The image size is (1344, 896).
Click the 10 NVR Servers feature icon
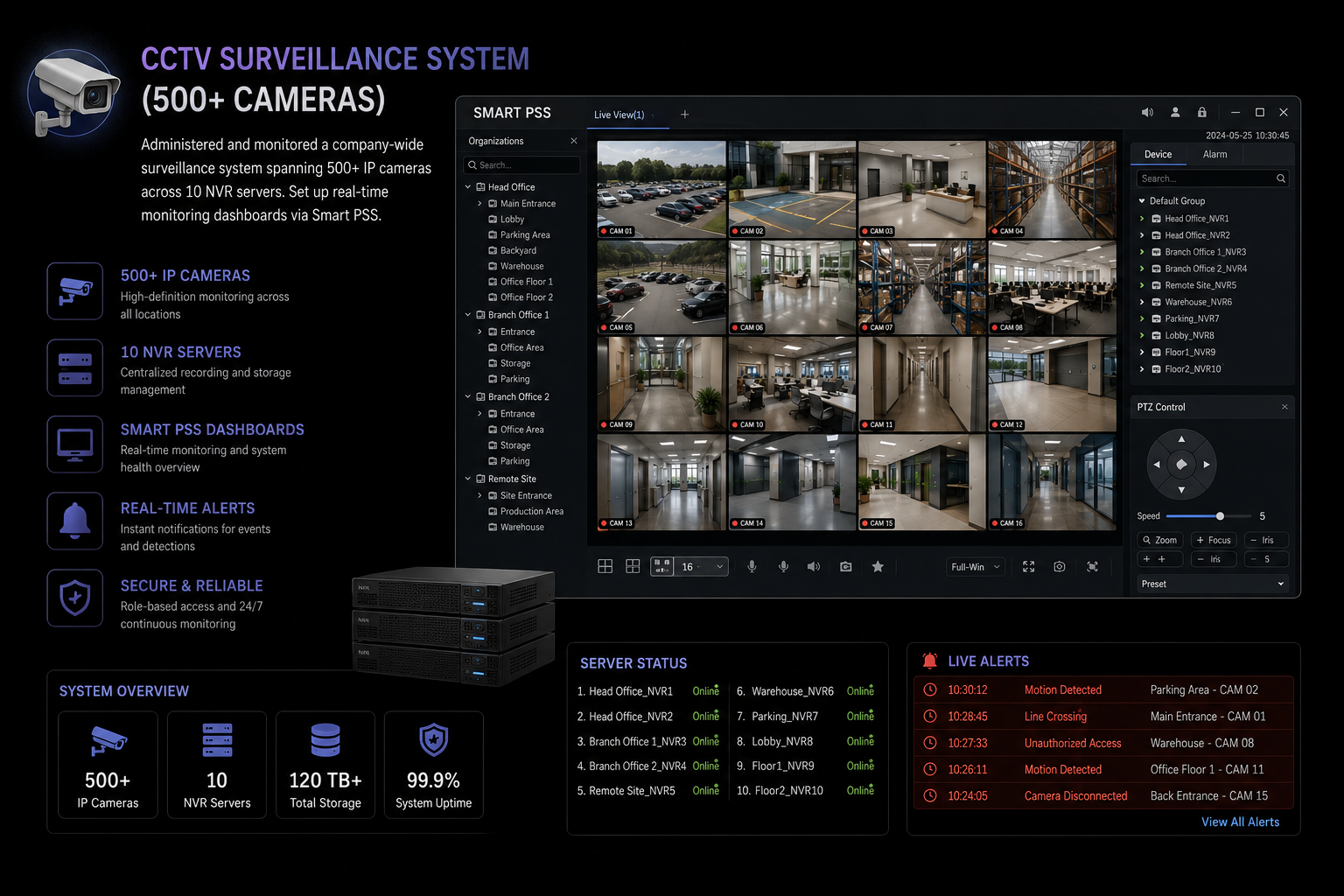75,368
